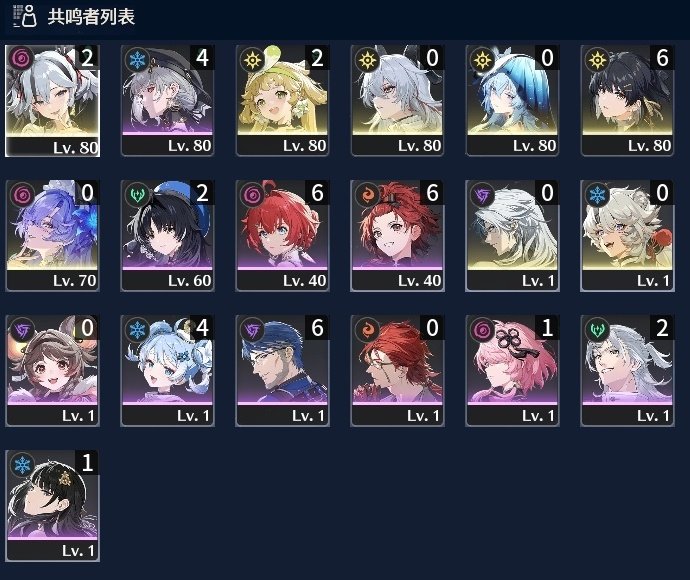Click the ice element icon on the black-hat character
Viewport: 690px width, 580px height.
pos(137,59)
